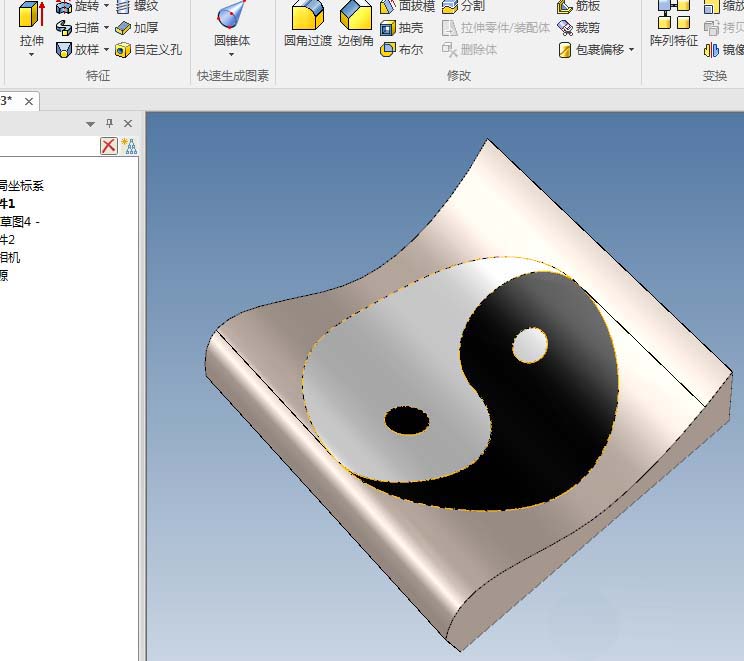
Task: Close the document tab
Action: (29, 102)
